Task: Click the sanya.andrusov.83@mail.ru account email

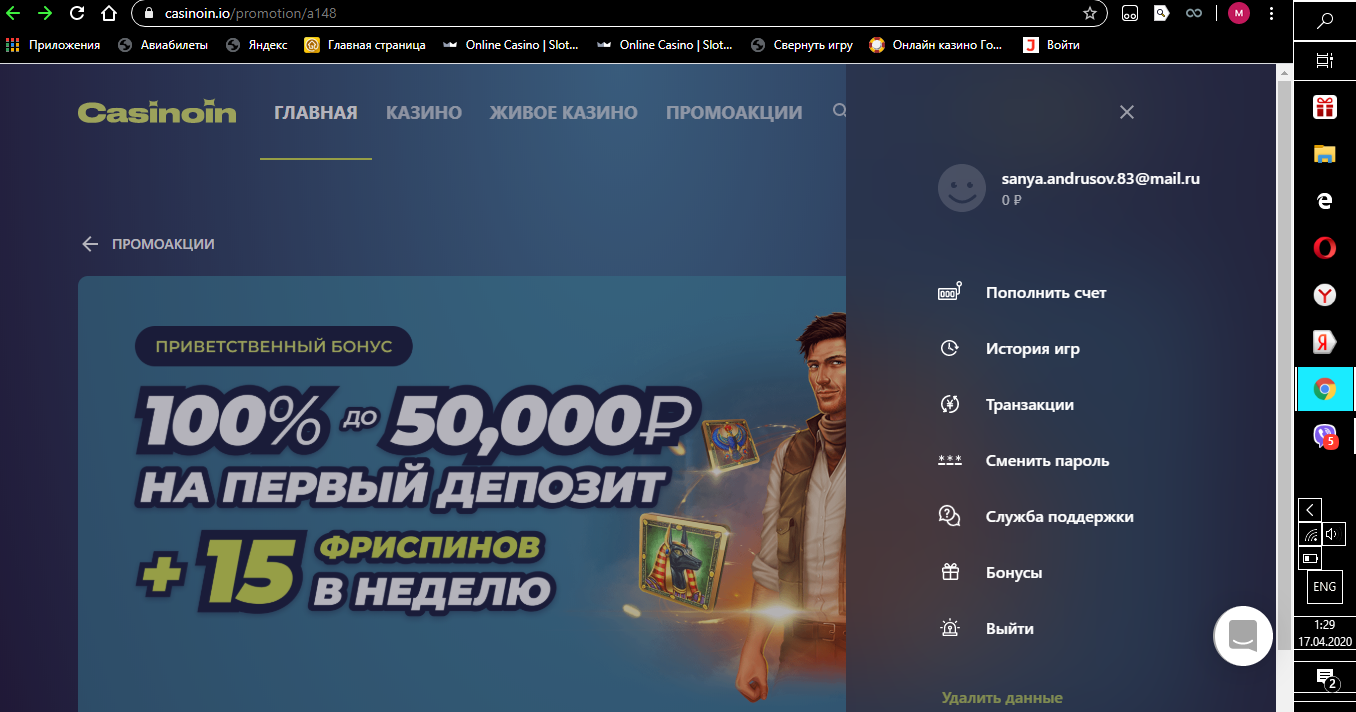Action: [x=1101, y=179]
